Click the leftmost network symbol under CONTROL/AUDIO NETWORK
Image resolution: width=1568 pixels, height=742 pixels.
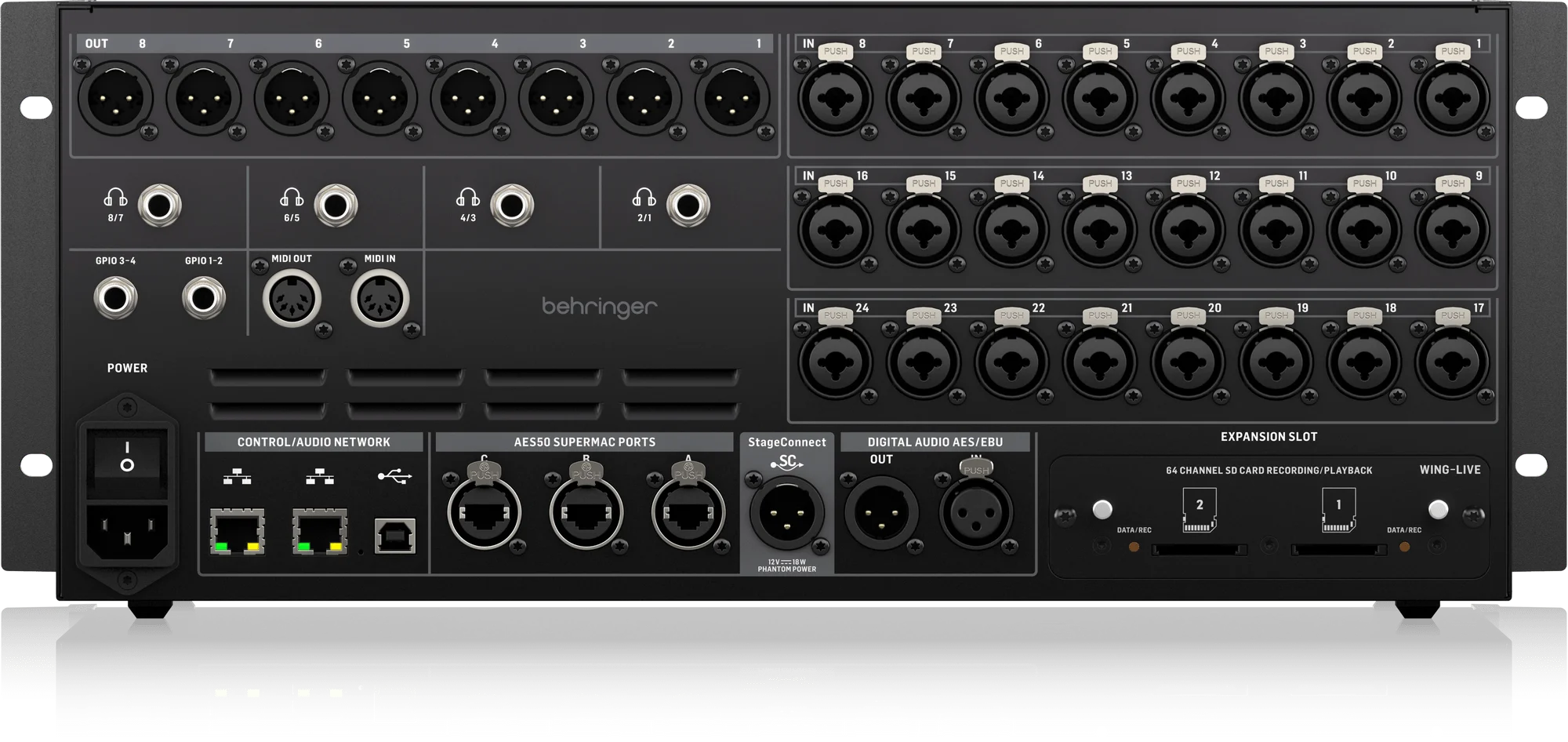click(238, 475)
